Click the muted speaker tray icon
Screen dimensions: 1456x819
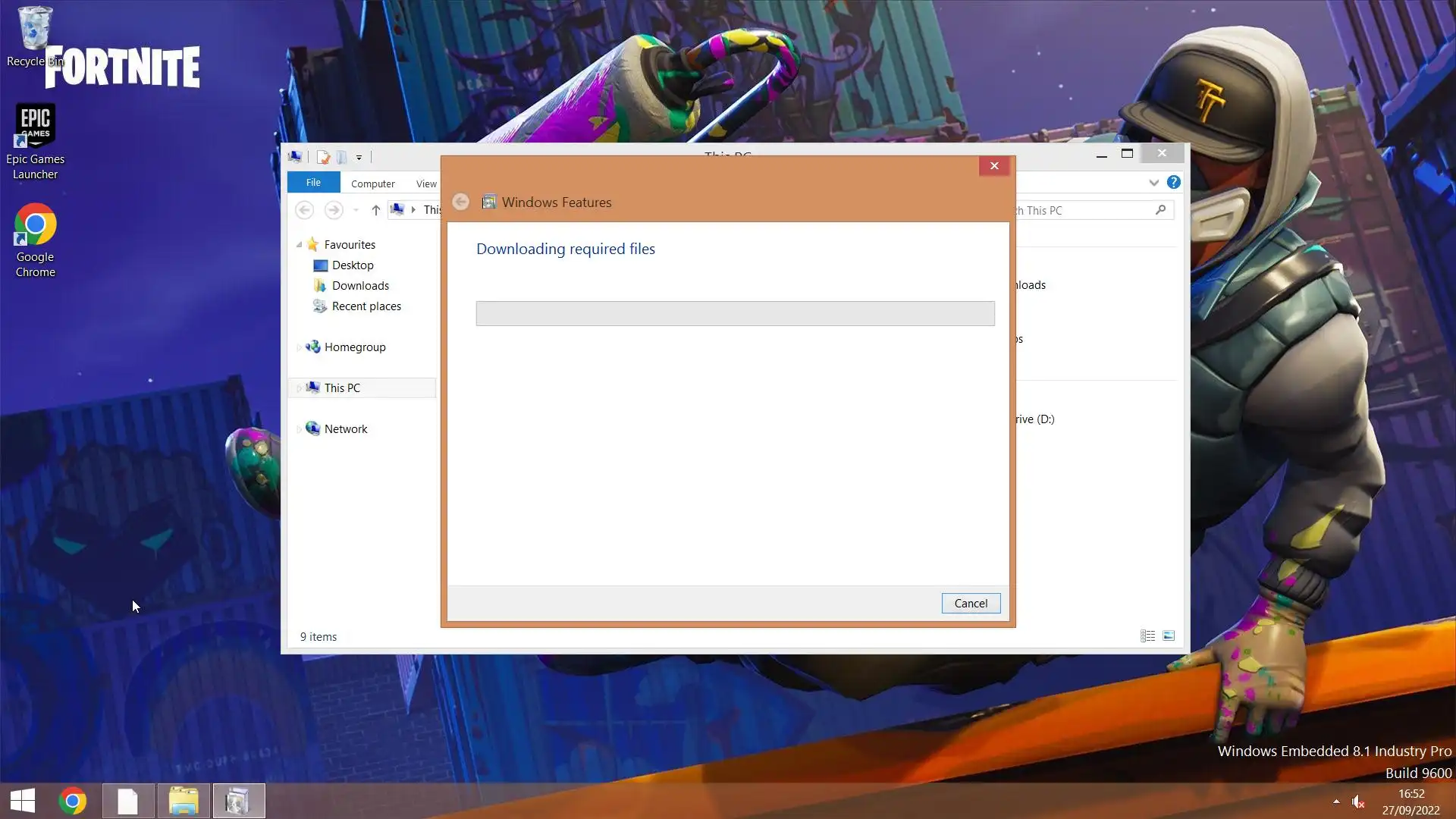[x=1358, y=802]
